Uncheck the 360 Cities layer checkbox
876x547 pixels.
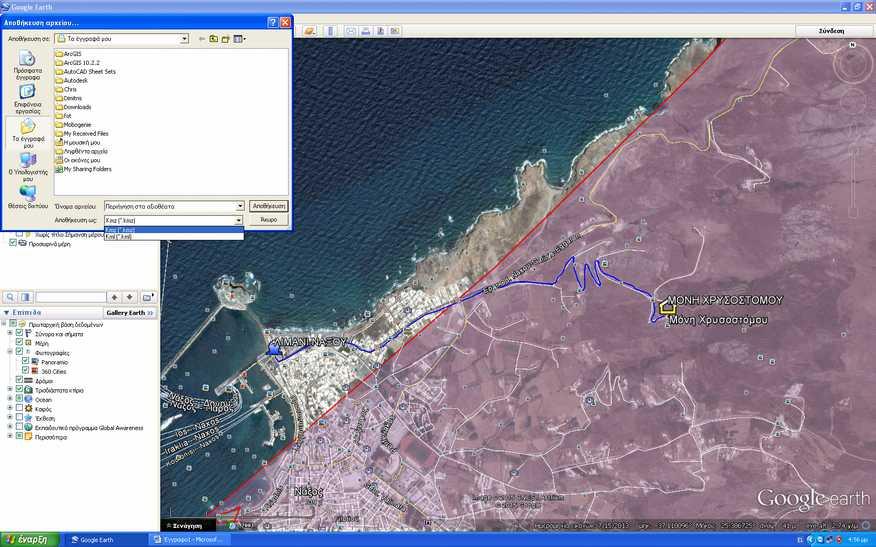[25, 370]
